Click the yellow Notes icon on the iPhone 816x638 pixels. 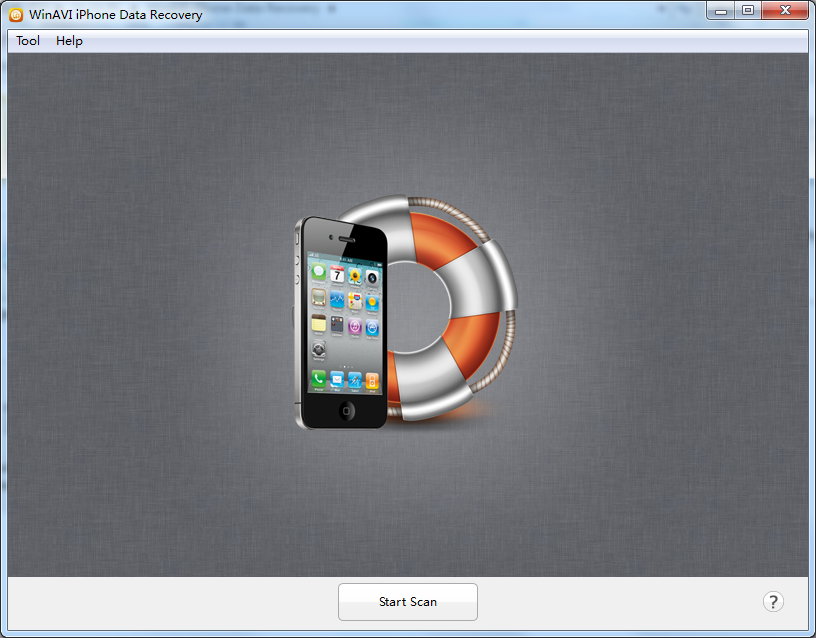(x=318, y=324)
